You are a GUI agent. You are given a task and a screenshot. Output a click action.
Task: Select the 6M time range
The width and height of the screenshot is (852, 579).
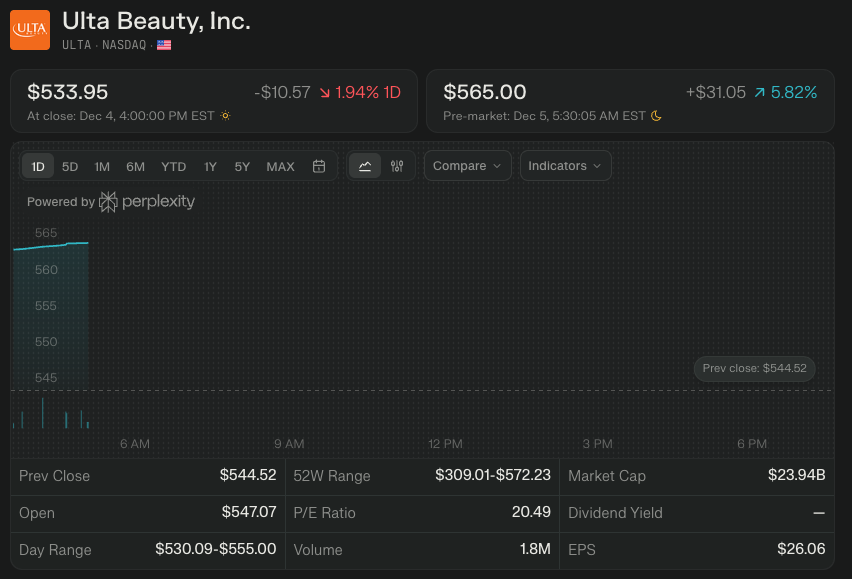pyautogui.click(x=136, y=166)
